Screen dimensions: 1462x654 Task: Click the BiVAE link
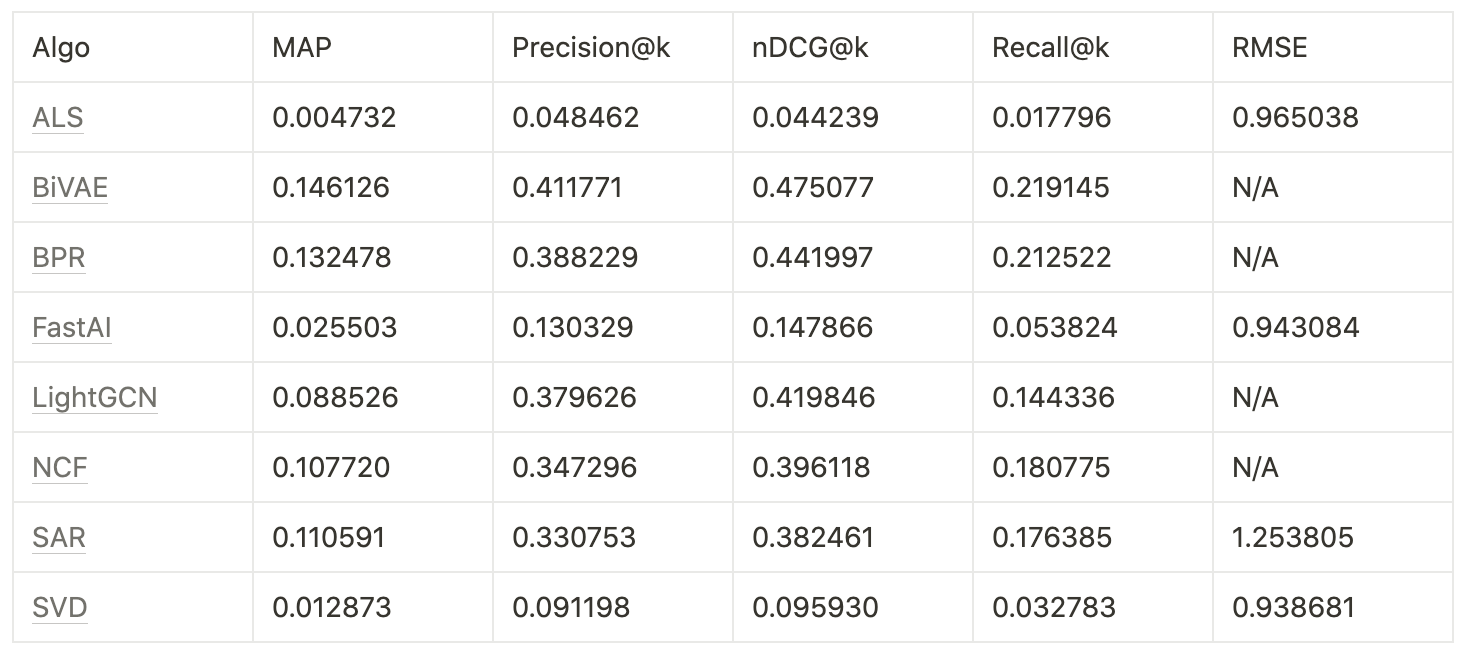click(x=69, y=188)
